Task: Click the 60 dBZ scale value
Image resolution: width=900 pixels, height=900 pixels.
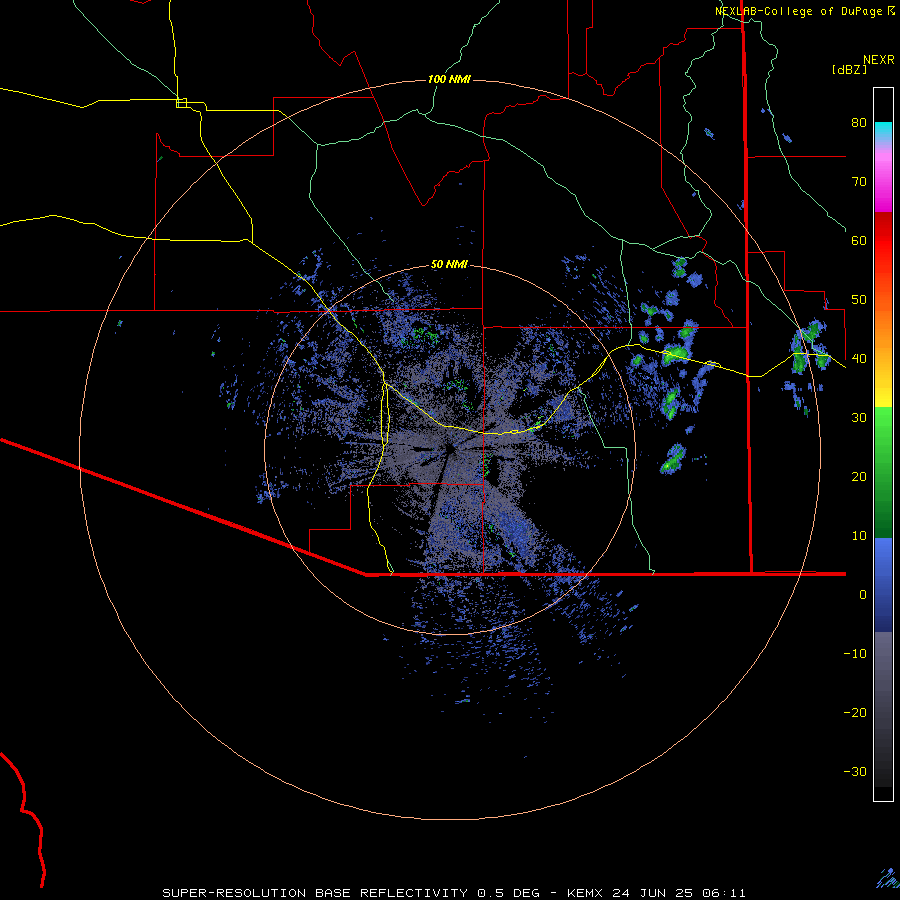Action: point(859,240)
